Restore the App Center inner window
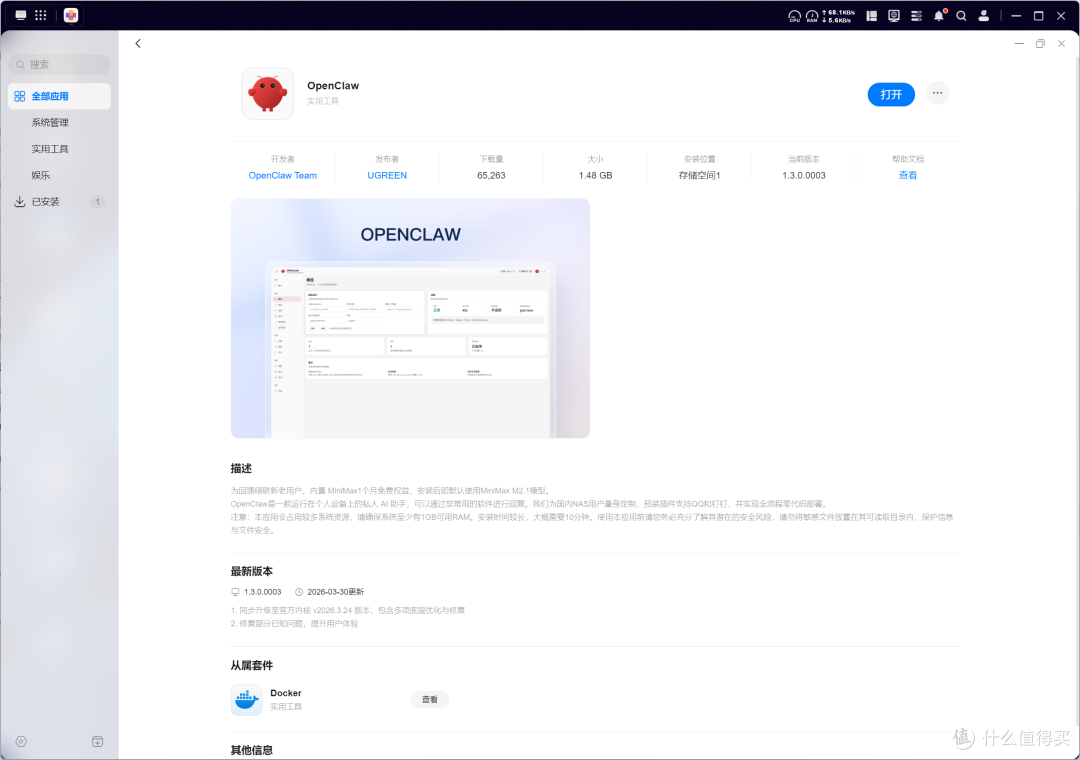The width and height of the screenshot is (1080, 760). 1040,43
